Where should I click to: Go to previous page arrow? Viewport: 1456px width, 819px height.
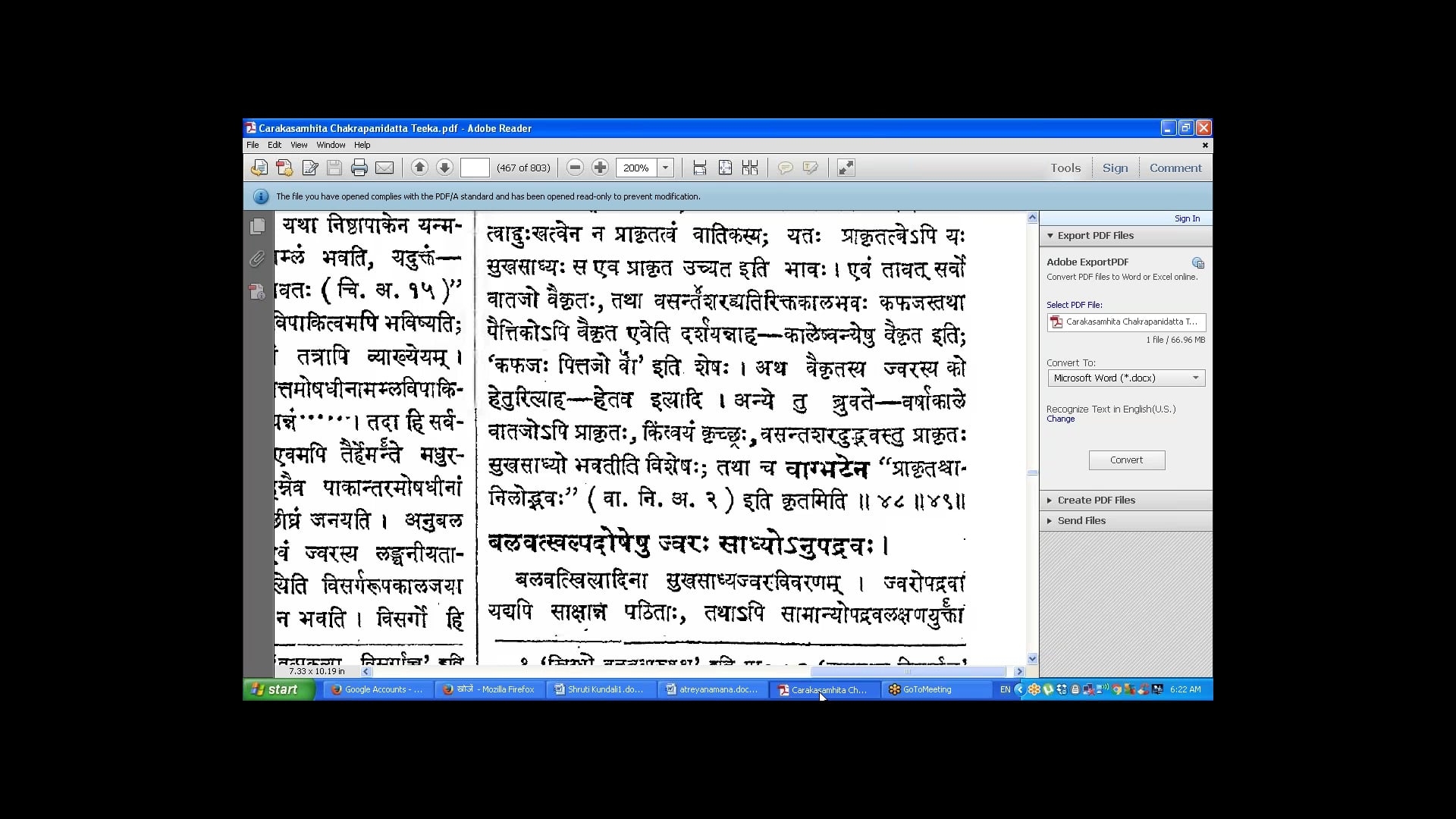pyautogui.click(x=419, y=168)
